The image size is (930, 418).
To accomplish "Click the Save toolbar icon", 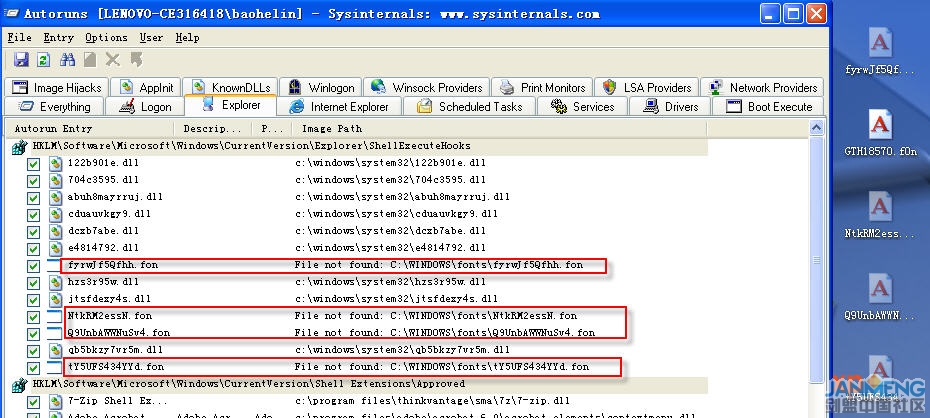I will click(x=21, y=59).
